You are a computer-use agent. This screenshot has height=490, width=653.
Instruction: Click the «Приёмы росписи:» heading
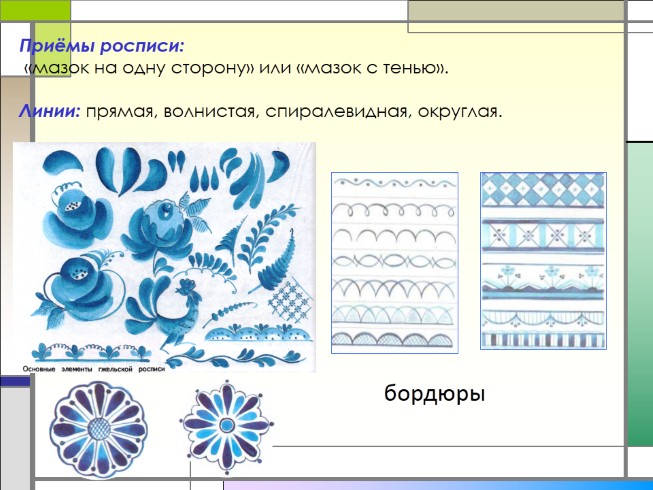100,46
